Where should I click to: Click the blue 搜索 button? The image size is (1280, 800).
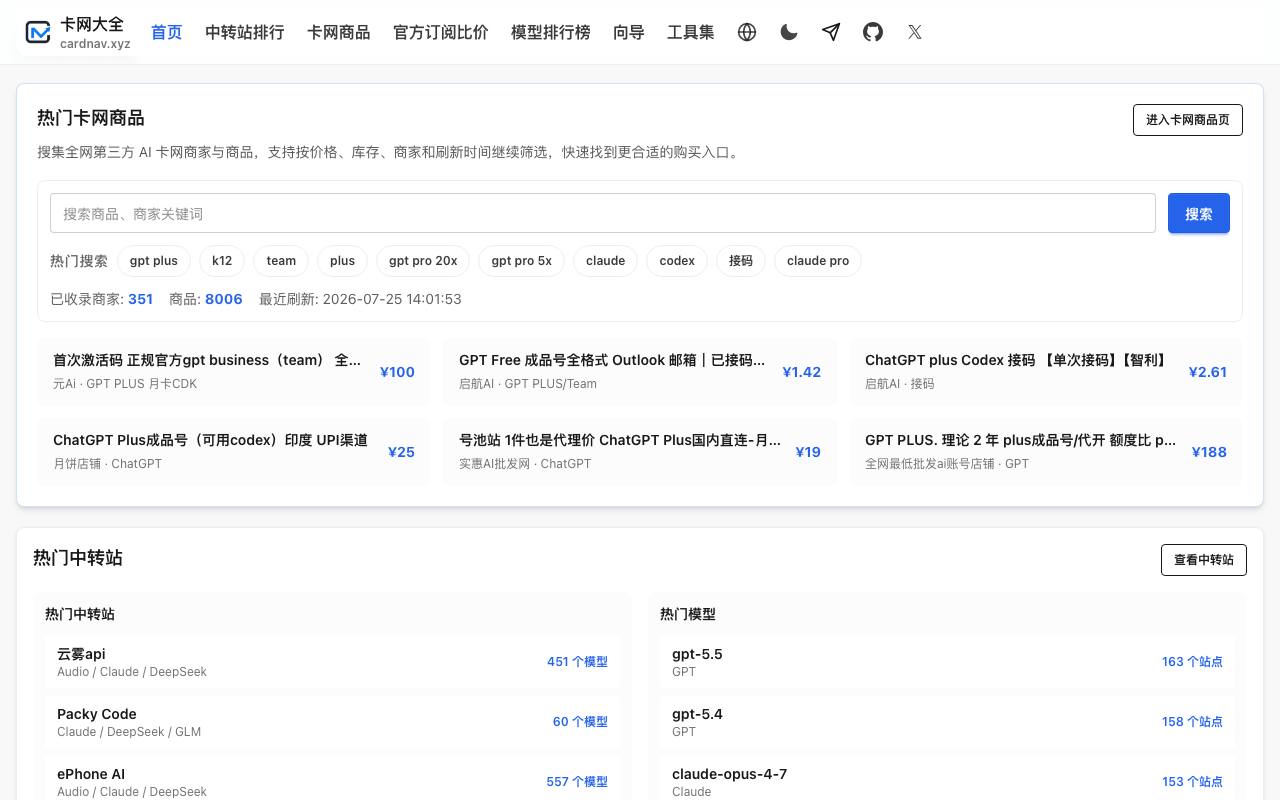tap(1199, 213)
